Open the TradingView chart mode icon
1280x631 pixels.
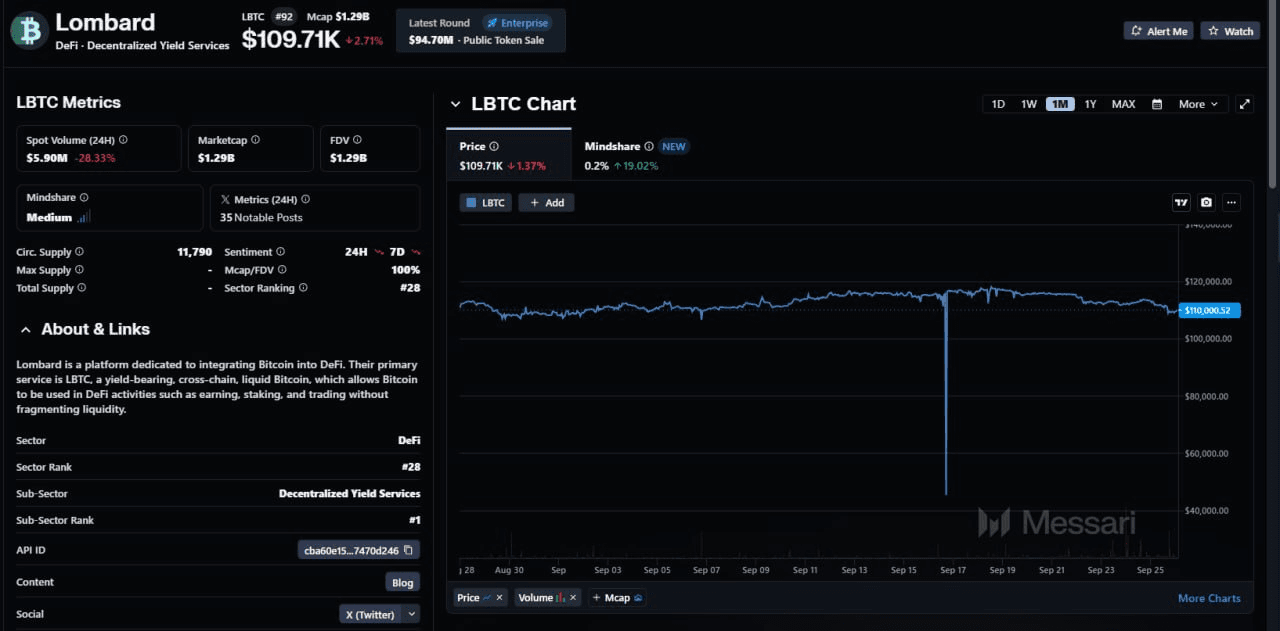click(x=1181, y=202)
